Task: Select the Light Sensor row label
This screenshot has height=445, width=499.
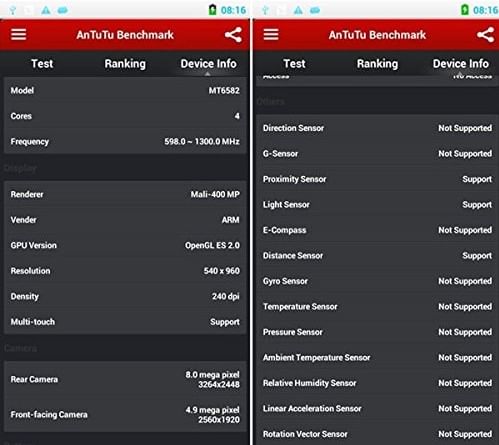Action: tap(286, 205)
